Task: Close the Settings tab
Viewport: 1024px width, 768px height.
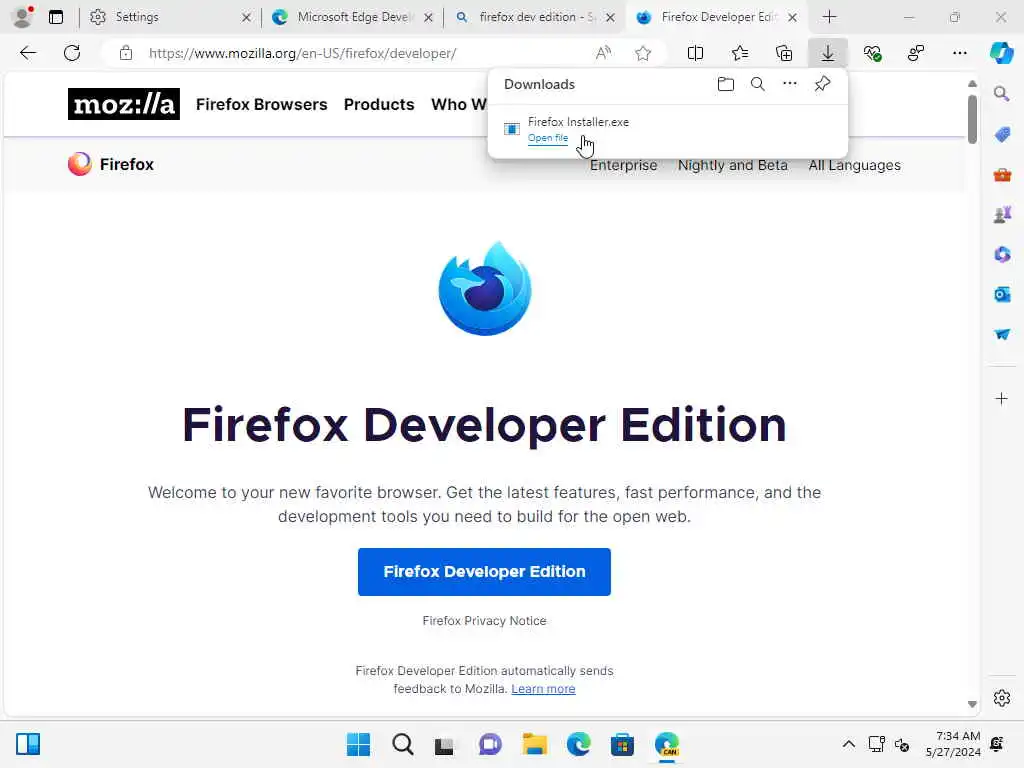Action: pos(246,18)
